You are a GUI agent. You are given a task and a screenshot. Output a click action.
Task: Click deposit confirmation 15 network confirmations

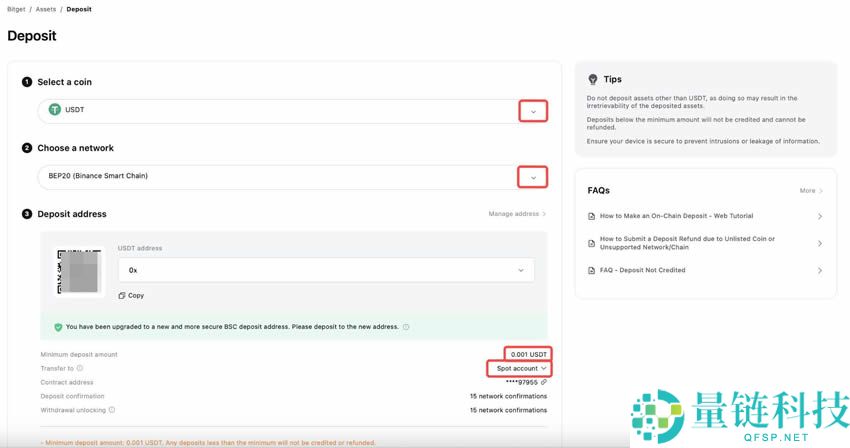pyautogui.click(x=508, y=396)
